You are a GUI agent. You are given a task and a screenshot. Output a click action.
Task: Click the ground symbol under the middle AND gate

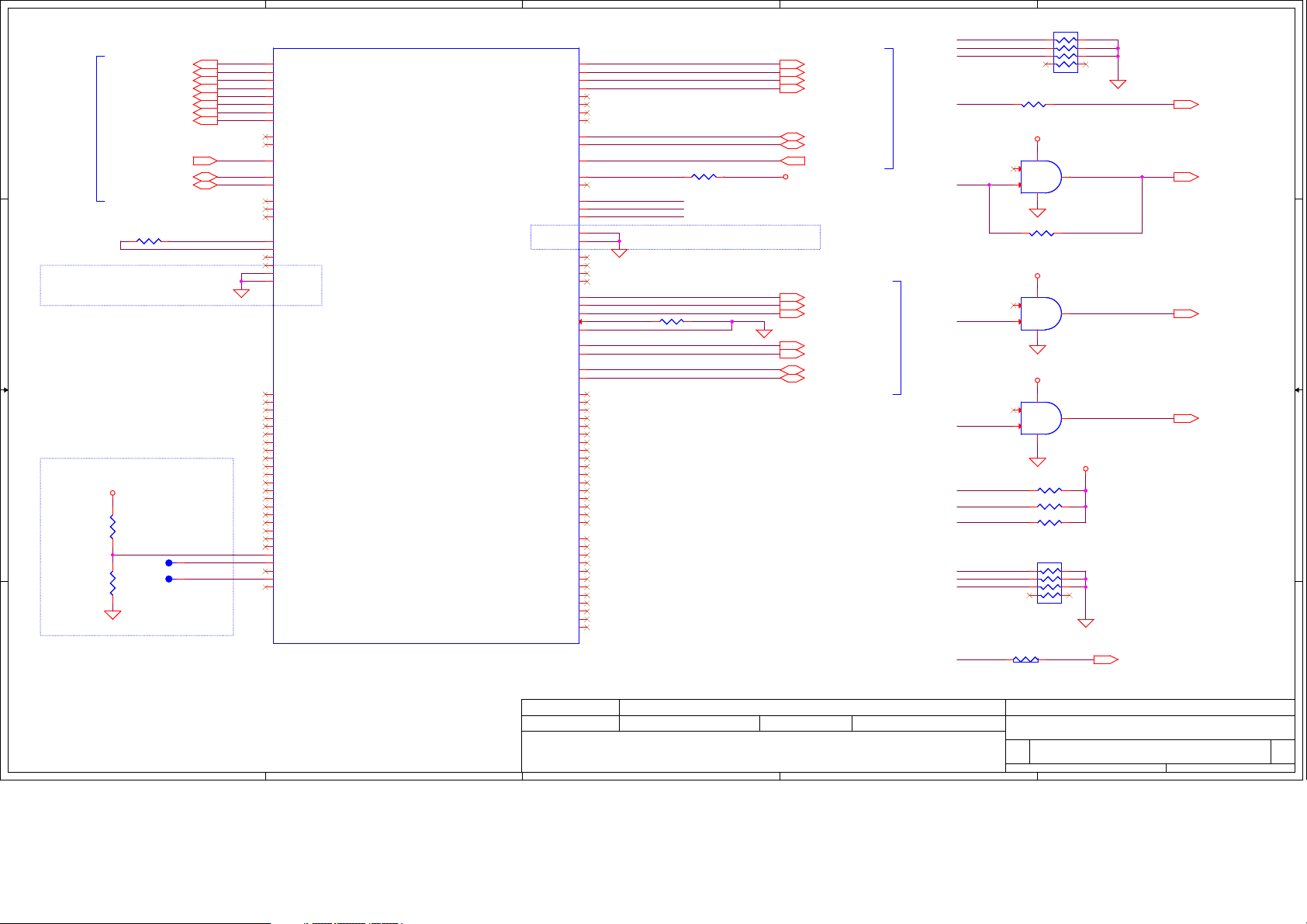tap(1037, 349)
